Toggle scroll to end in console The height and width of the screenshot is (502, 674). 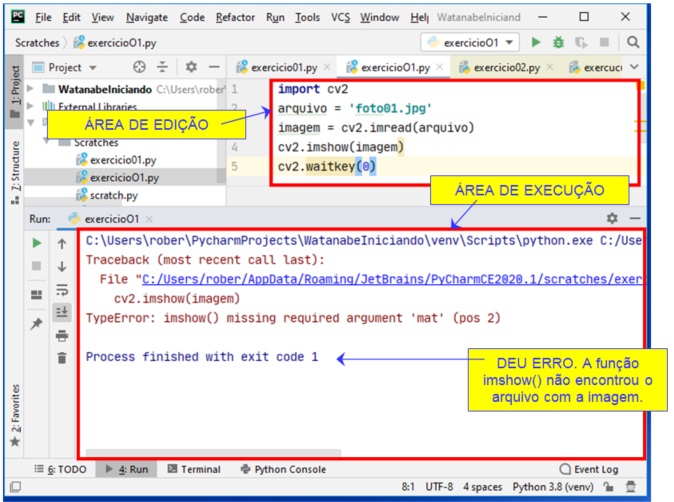click(x=62, y=313)
